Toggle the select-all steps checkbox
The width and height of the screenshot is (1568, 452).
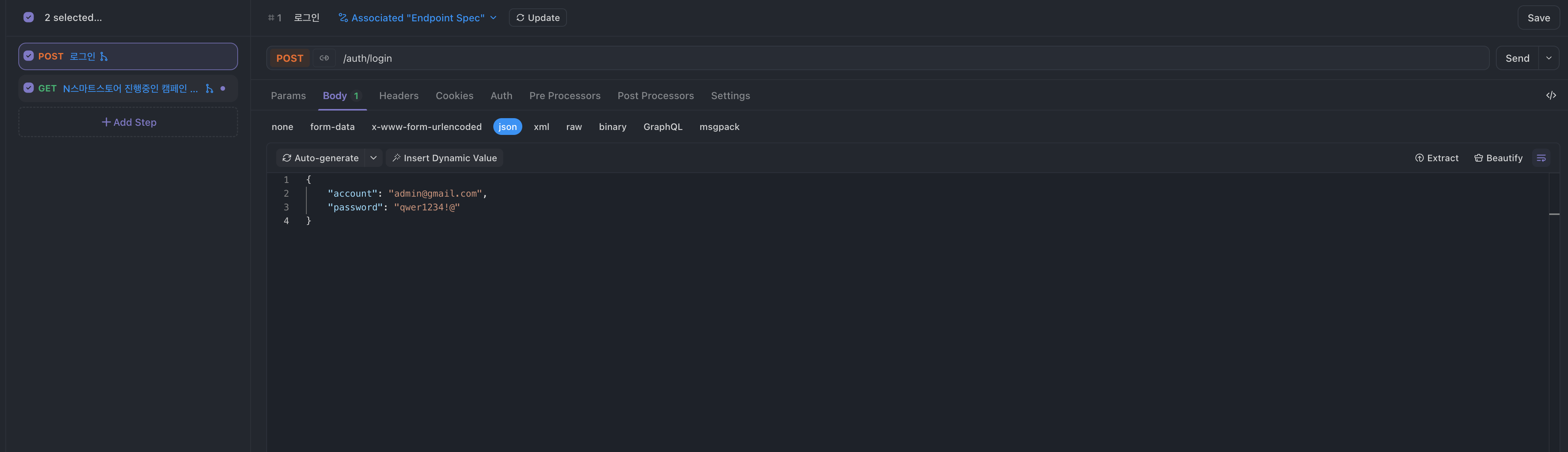tap(29, 17)
